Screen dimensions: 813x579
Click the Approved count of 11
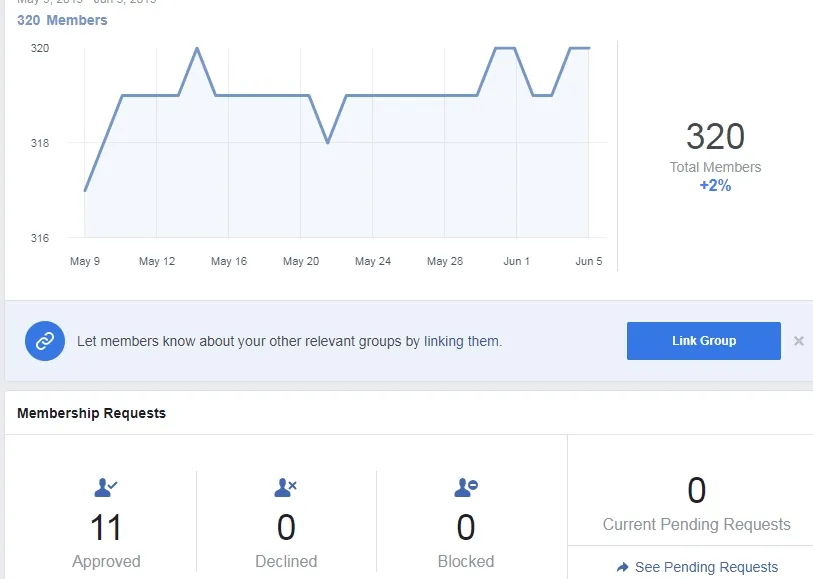pyautogui.click(x=106, y=527)
